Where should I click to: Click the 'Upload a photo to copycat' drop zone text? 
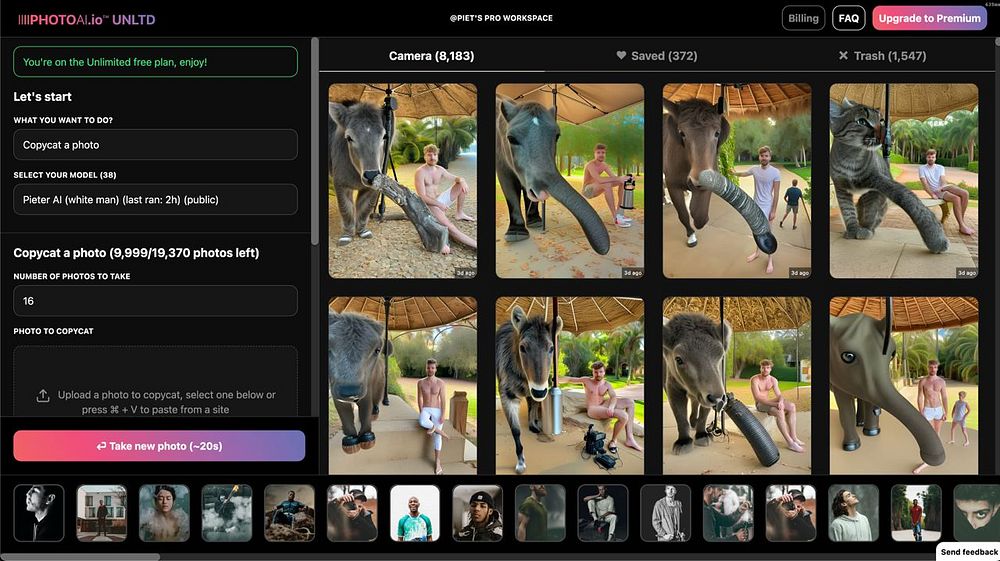pyautogui.click(x=167, y=402)
